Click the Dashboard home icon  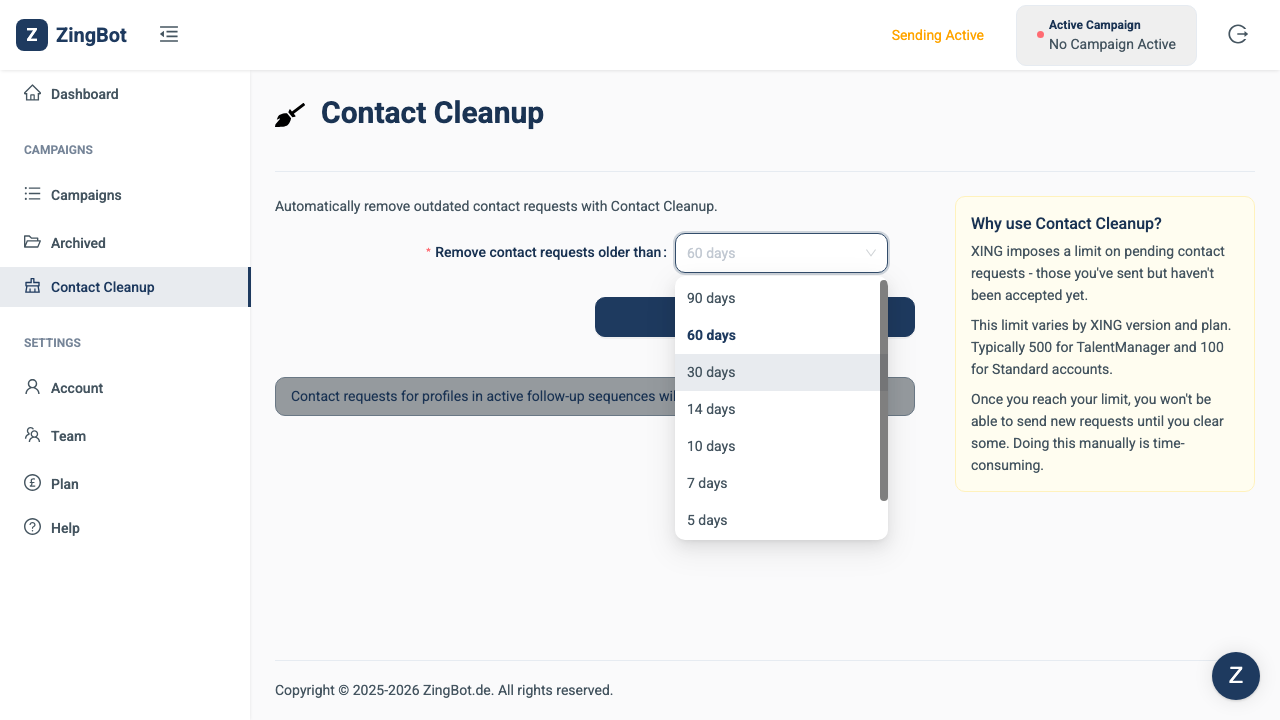pyautogui.click(x=32, y=93)
